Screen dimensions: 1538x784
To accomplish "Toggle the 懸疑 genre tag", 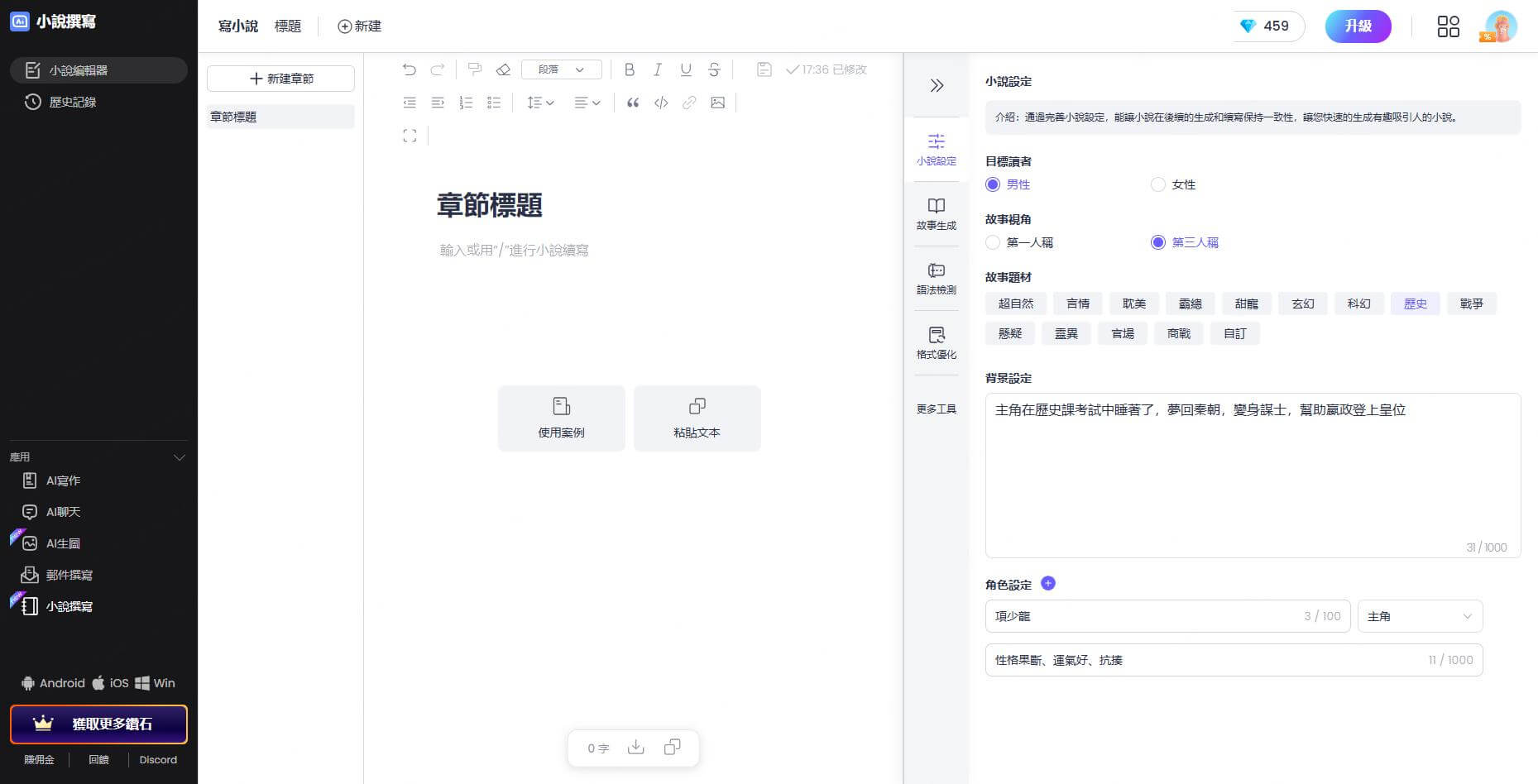I will pyautogui.click(x=1010, y=333).
